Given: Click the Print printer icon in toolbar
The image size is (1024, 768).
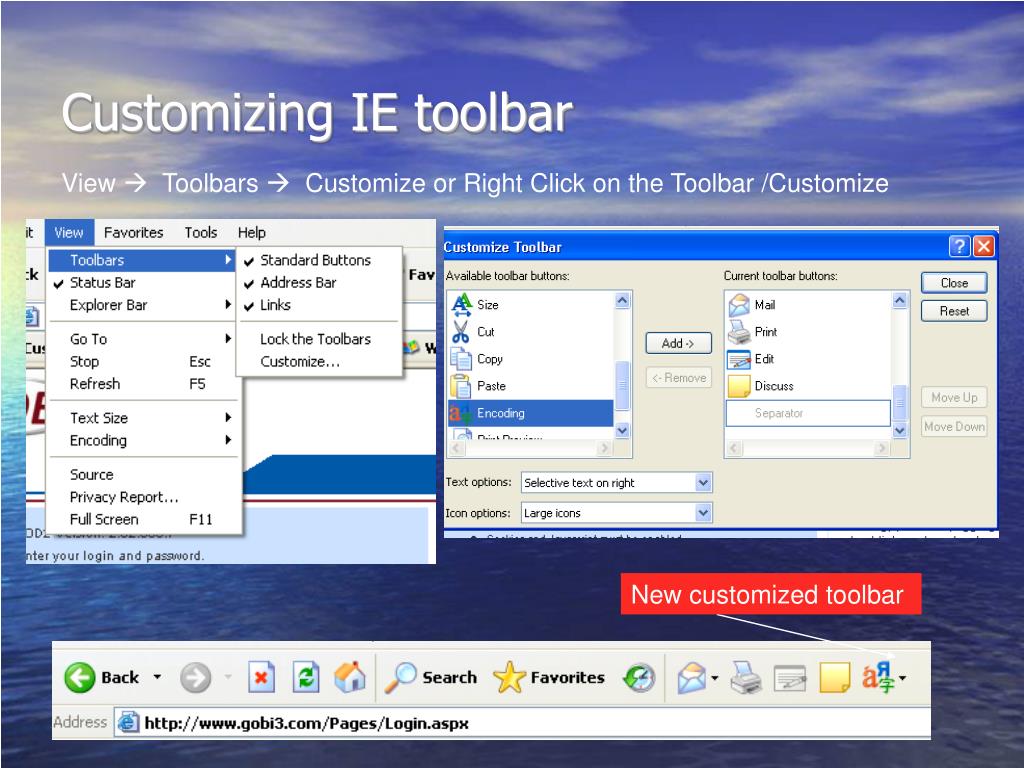Looking at the screenshot, I should click(745, 678).
